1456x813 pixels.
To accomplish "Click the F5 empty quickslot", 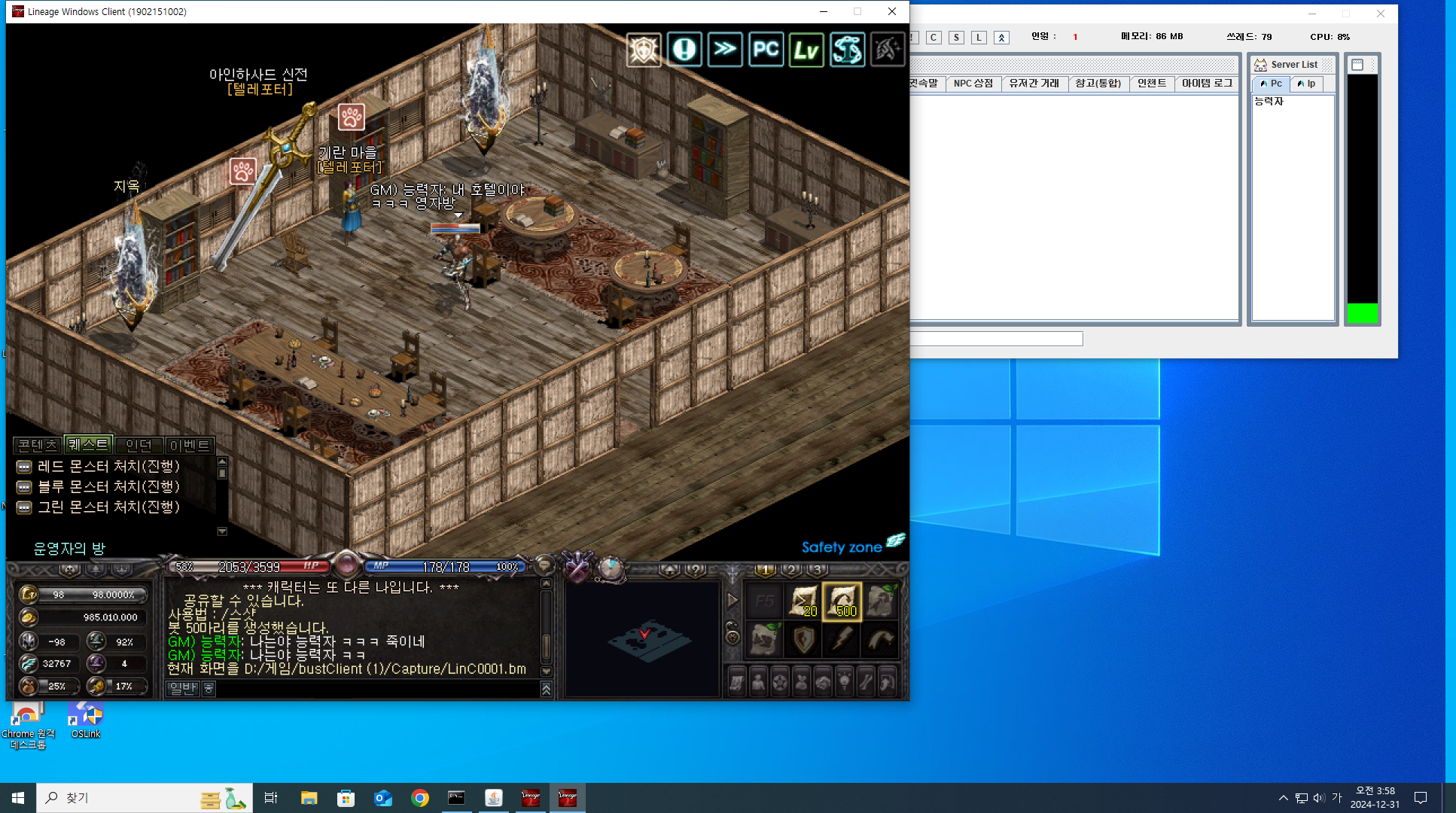I will tap(764, 601).
